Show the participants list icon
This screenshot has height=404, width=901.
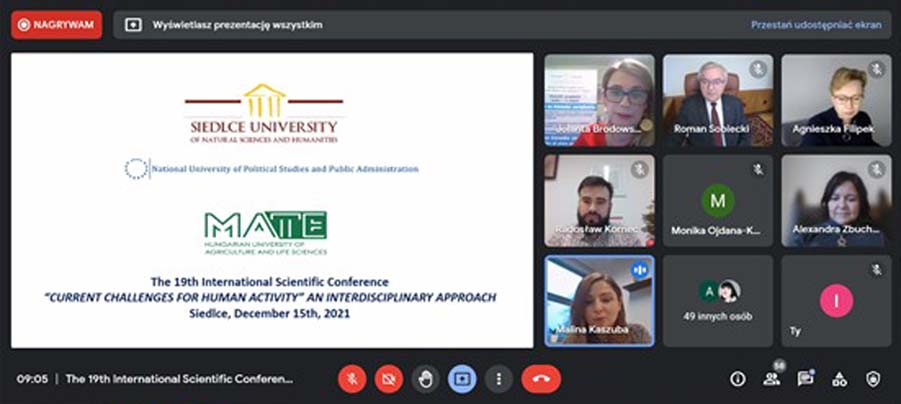(x=772, y=379)
